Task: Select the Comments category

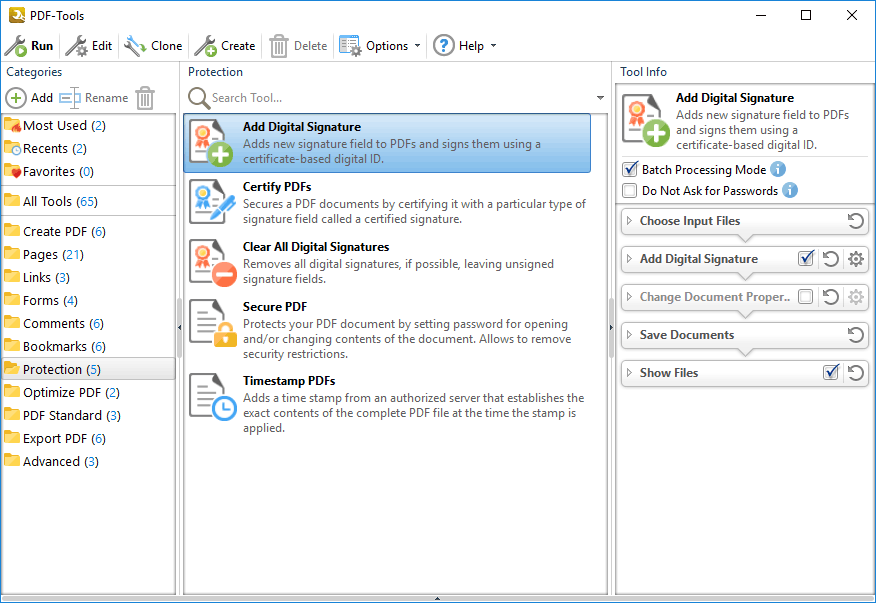Action: (88, 323)
